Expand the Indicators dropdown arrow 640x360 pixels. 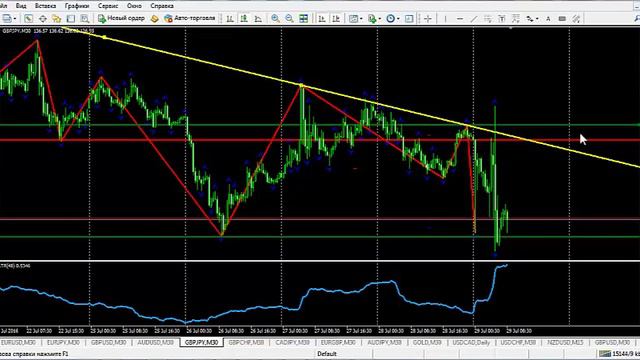tap(380, 19)
